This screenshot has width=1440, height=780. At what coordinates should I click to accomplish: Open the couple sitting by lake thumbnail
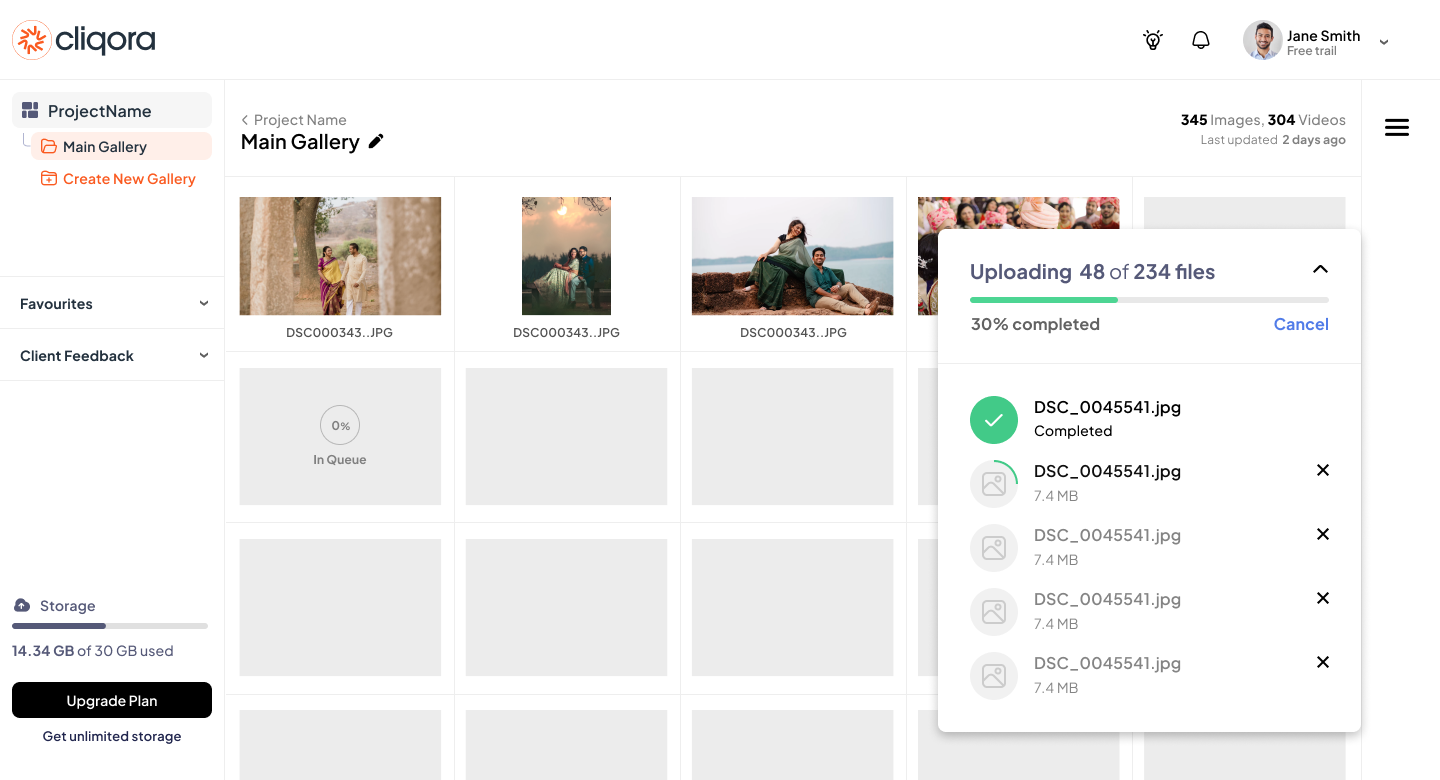792,256
